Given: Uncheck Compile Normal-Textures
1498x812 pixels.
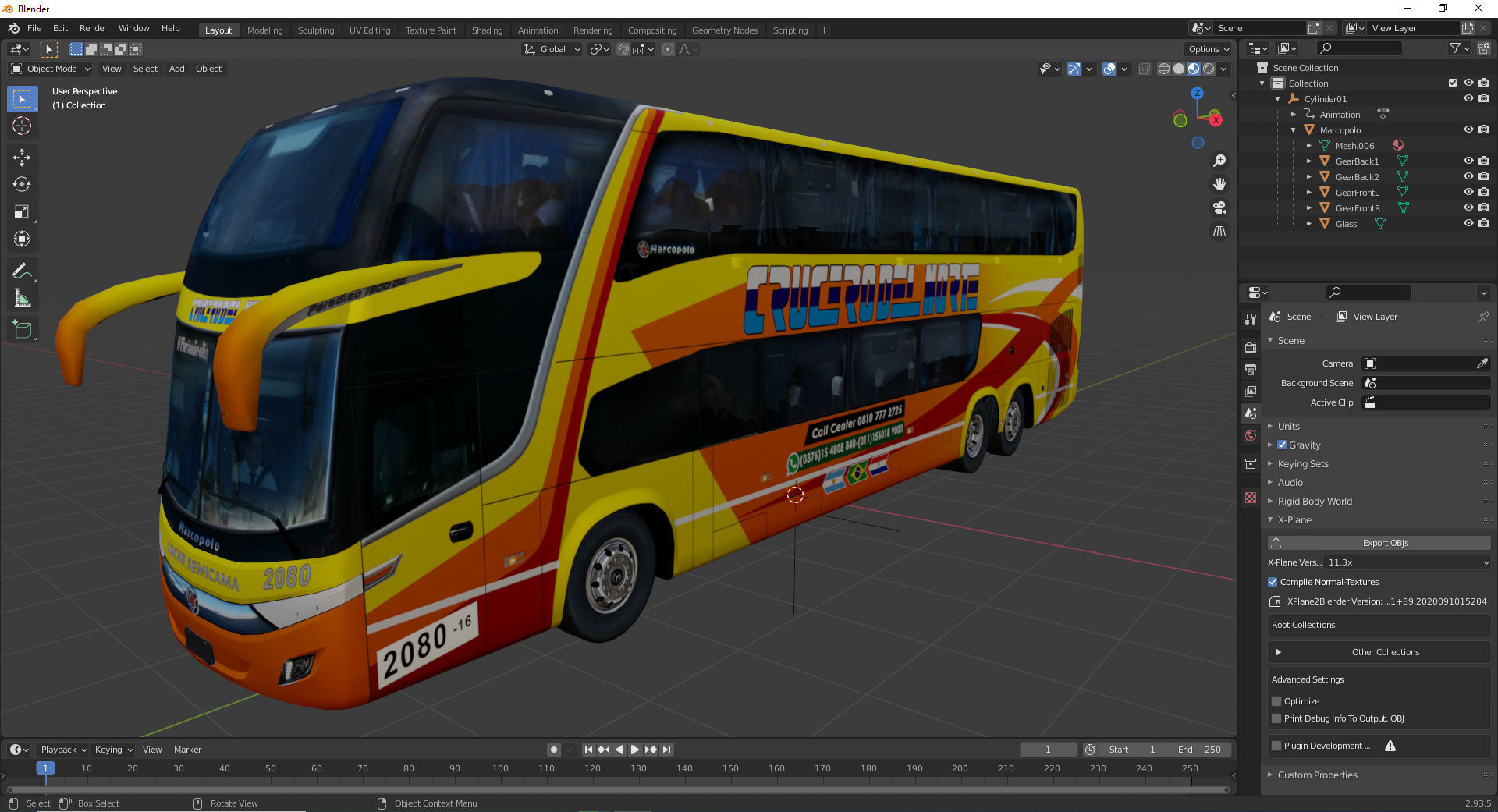Looking at the screenshot, I should 1273,582.
